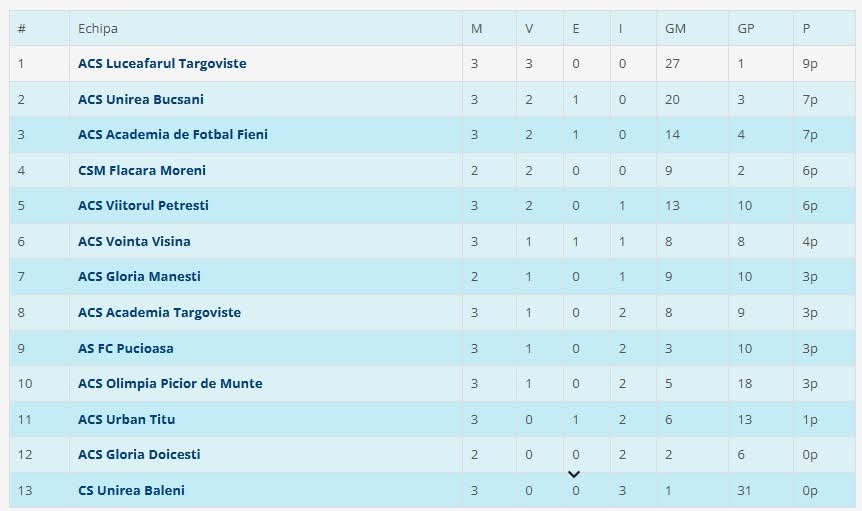
Task: Go to ACS Vointa Visina page
Action: (x=134, y=241)
